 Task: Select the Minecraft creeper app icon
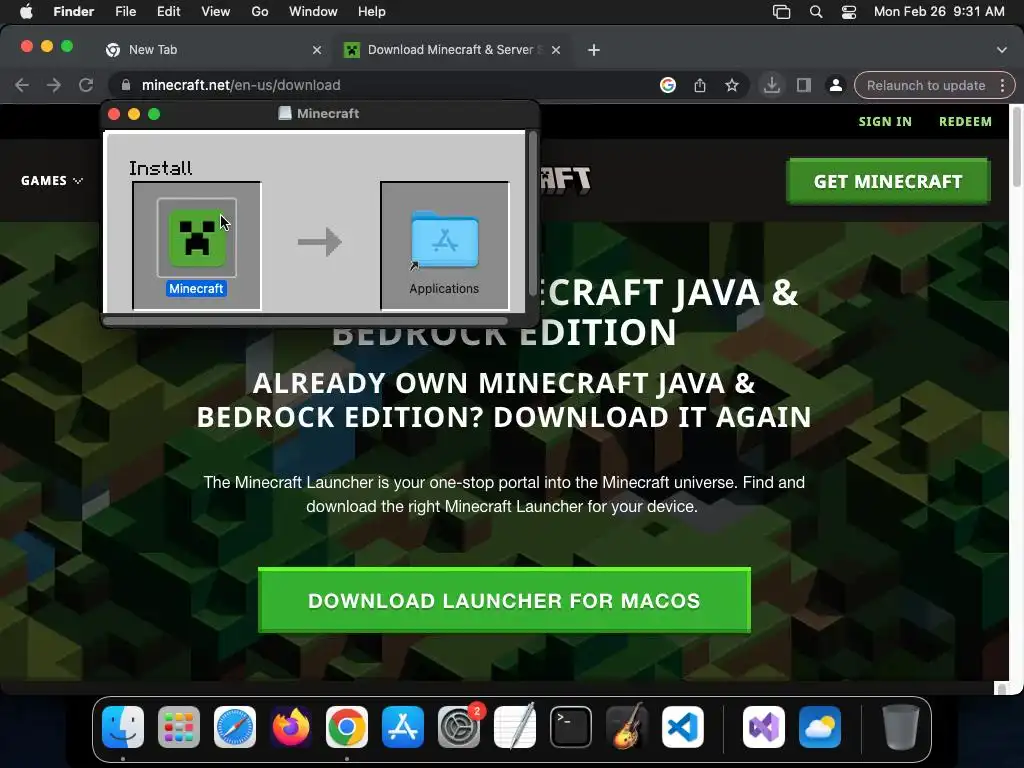(x=197, y=238)
